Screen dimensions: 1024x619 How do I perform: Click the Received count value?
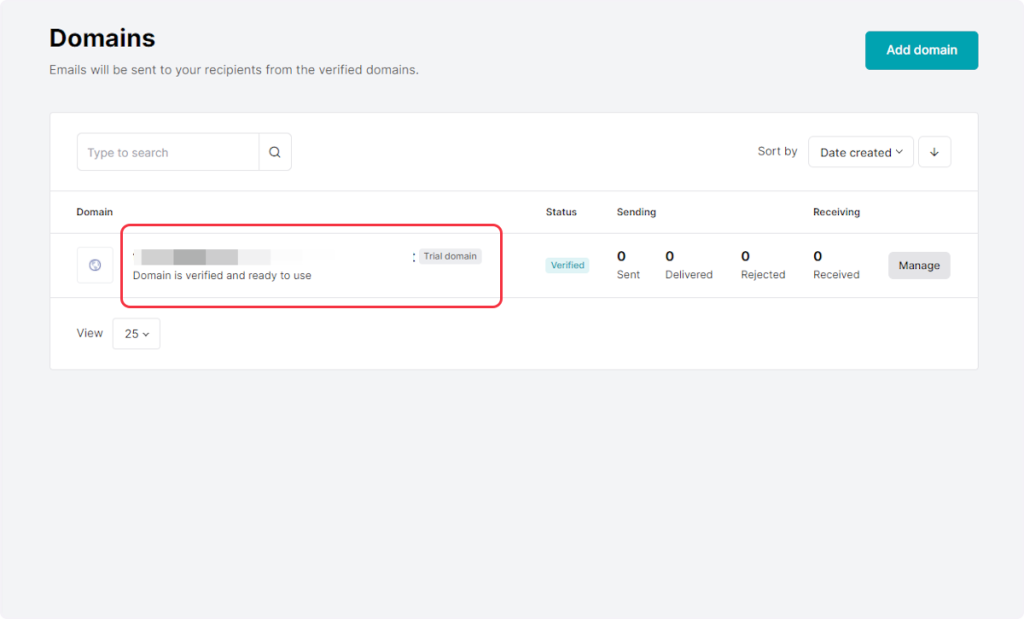[x=818, y=257]
